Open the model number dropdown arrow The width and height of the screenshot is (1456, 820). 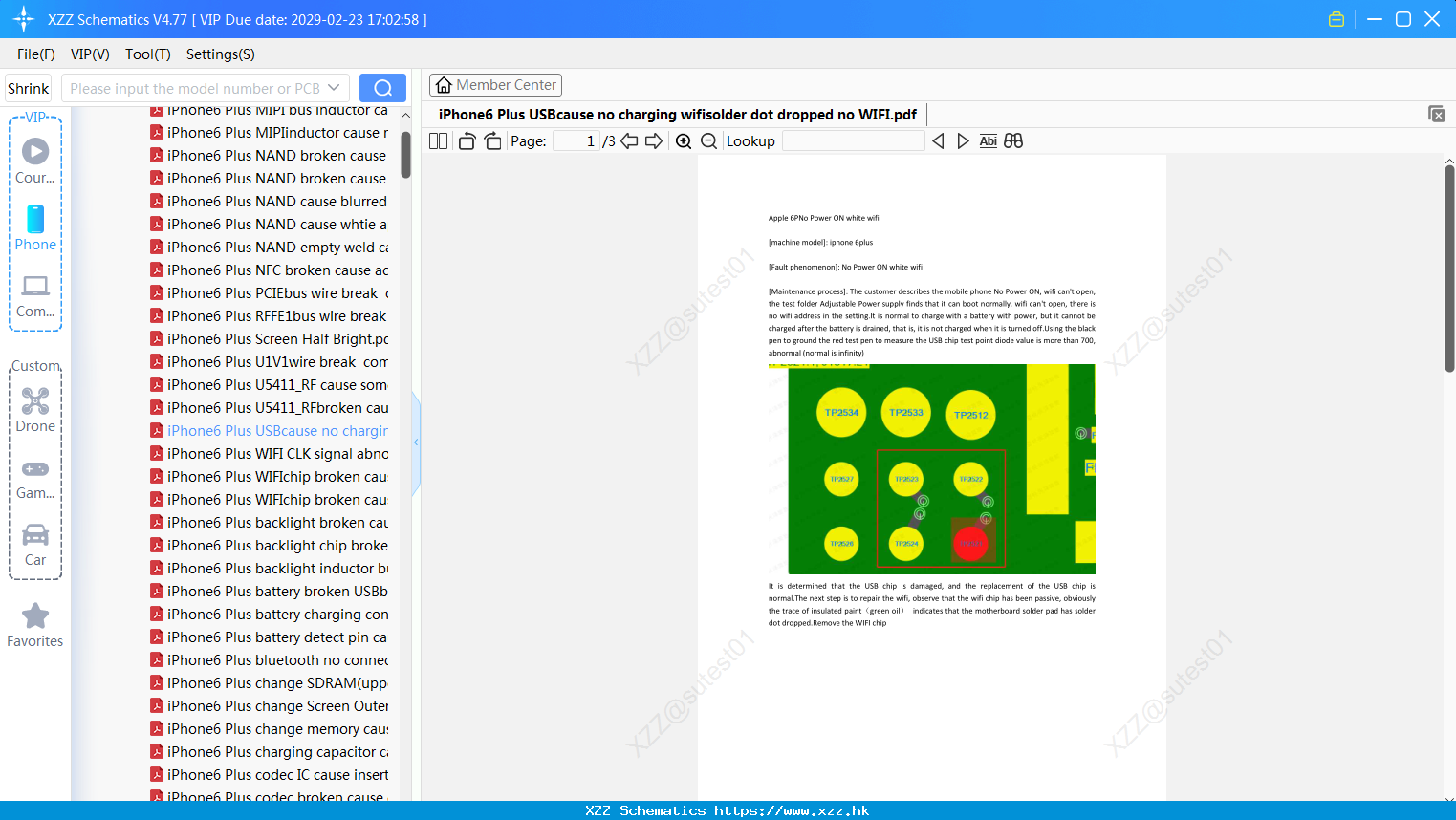tap(334, 88)
